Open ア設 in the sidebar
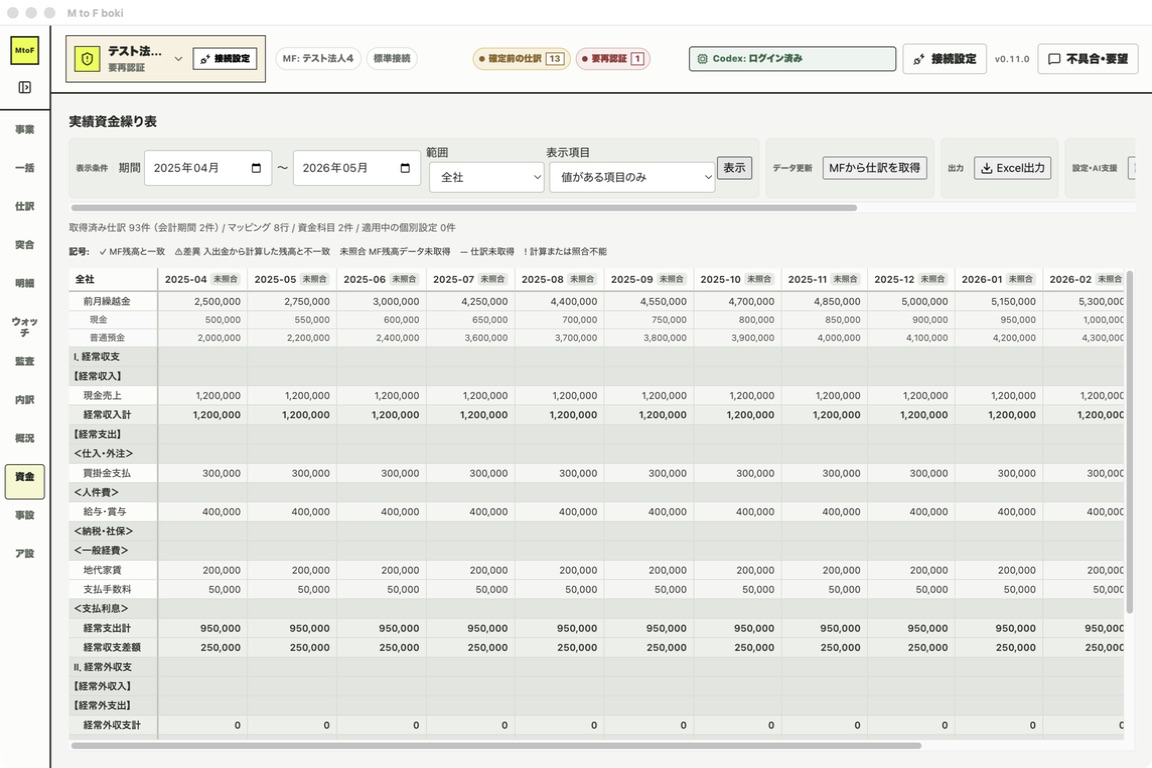Viewport: 1152px width, 768px height. click(24, 553)
